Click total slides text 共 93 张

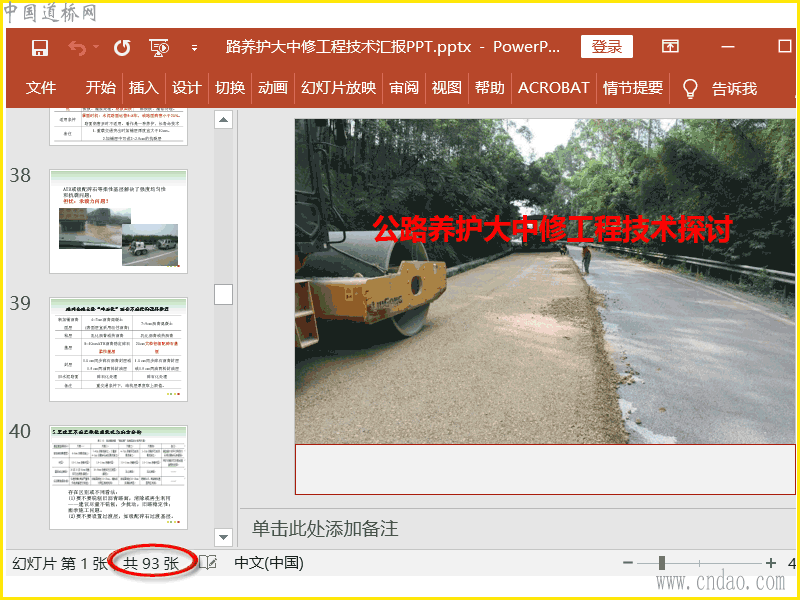point(152,564)
